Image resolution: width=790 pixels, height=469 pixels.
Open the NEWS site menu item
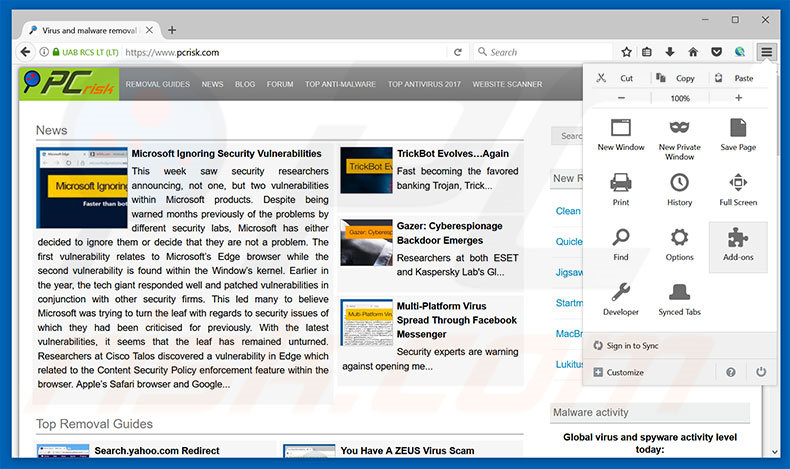212,84
